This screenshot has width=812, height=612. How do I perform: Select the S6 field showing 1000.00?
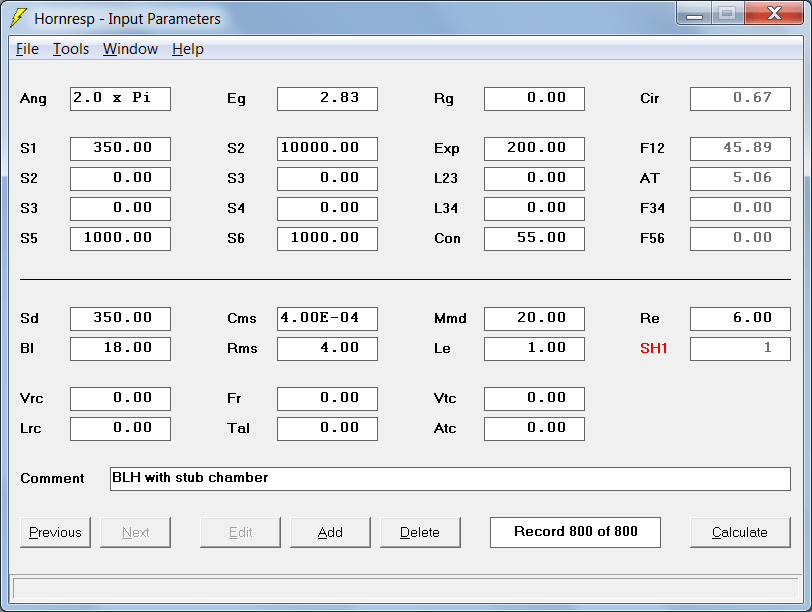tap(327, 239)
